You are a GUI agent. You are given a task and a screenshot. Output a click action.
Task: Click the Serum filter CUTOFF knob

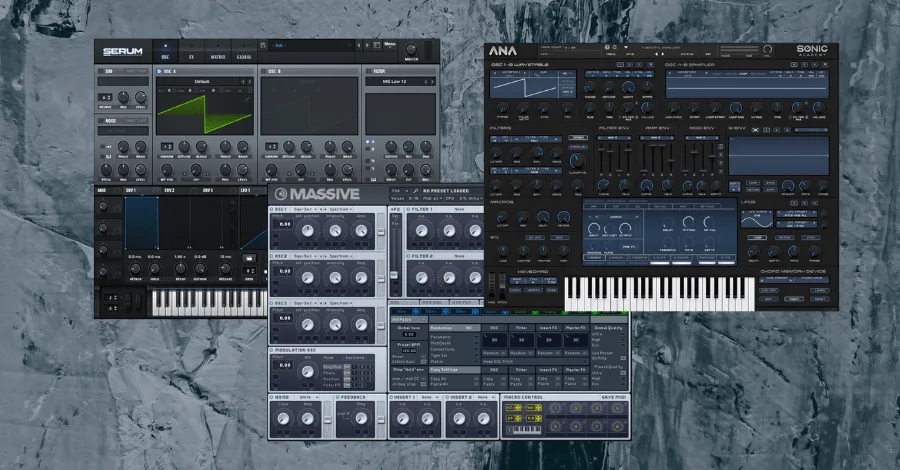pos(391,147)
